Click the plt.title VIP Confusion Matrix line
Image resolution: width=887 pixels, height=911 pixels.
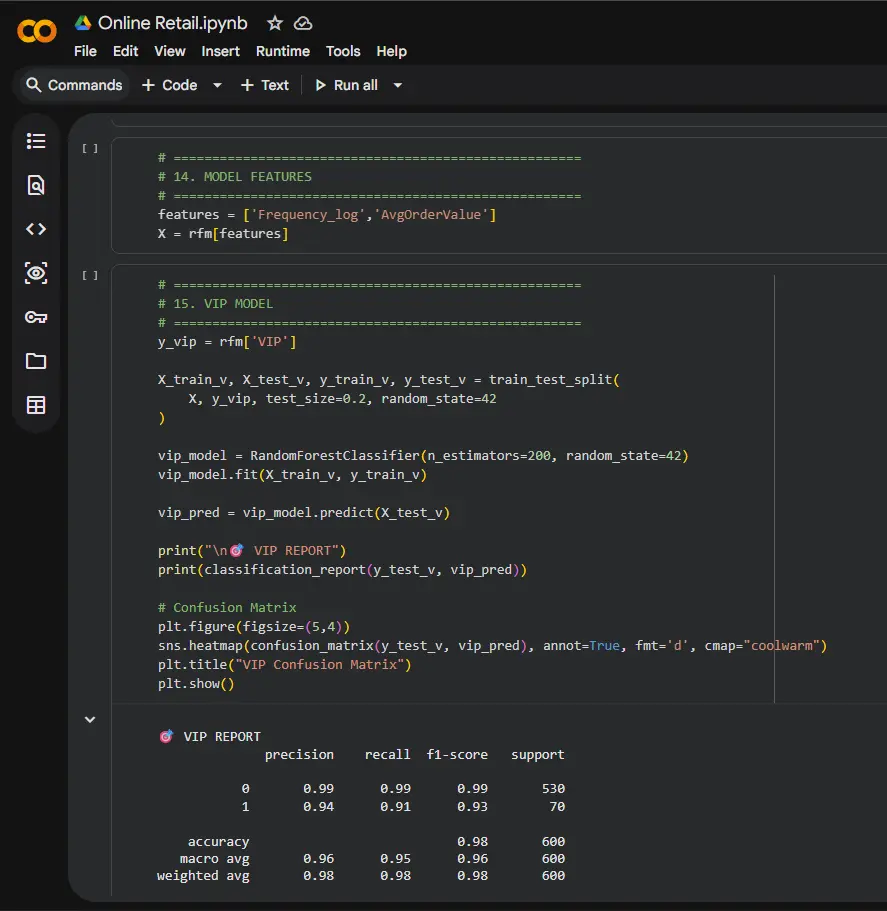click(x=285, y=665)
